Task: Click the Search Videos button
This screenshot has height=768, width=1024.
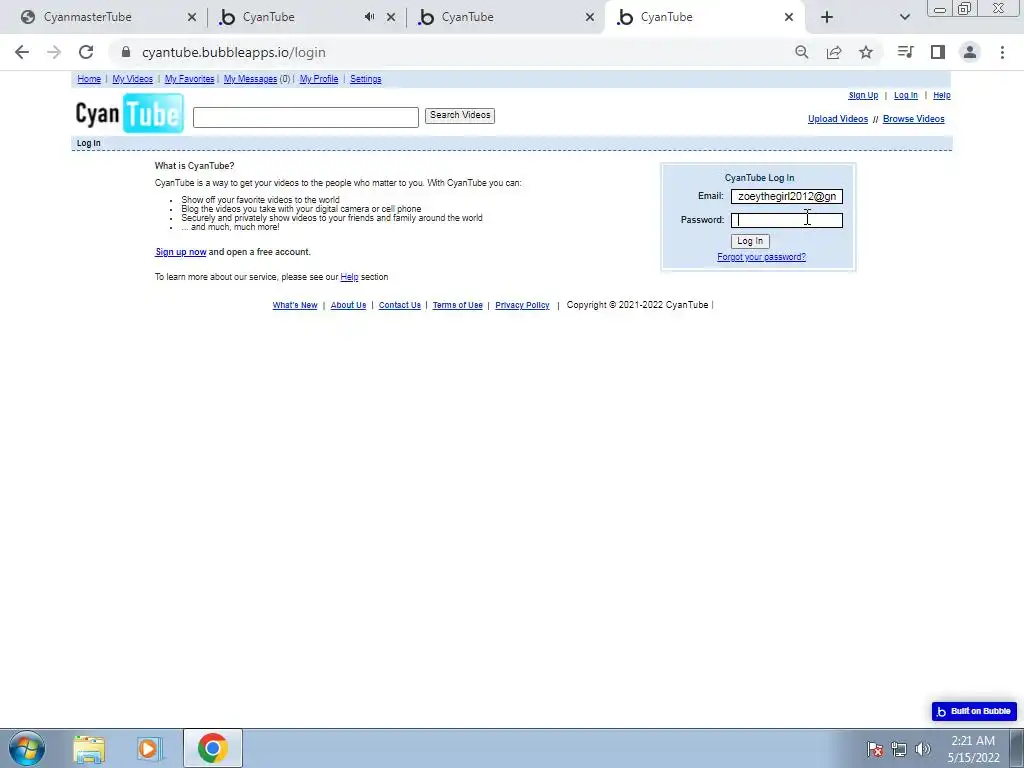Action: (x=460, y=116)
